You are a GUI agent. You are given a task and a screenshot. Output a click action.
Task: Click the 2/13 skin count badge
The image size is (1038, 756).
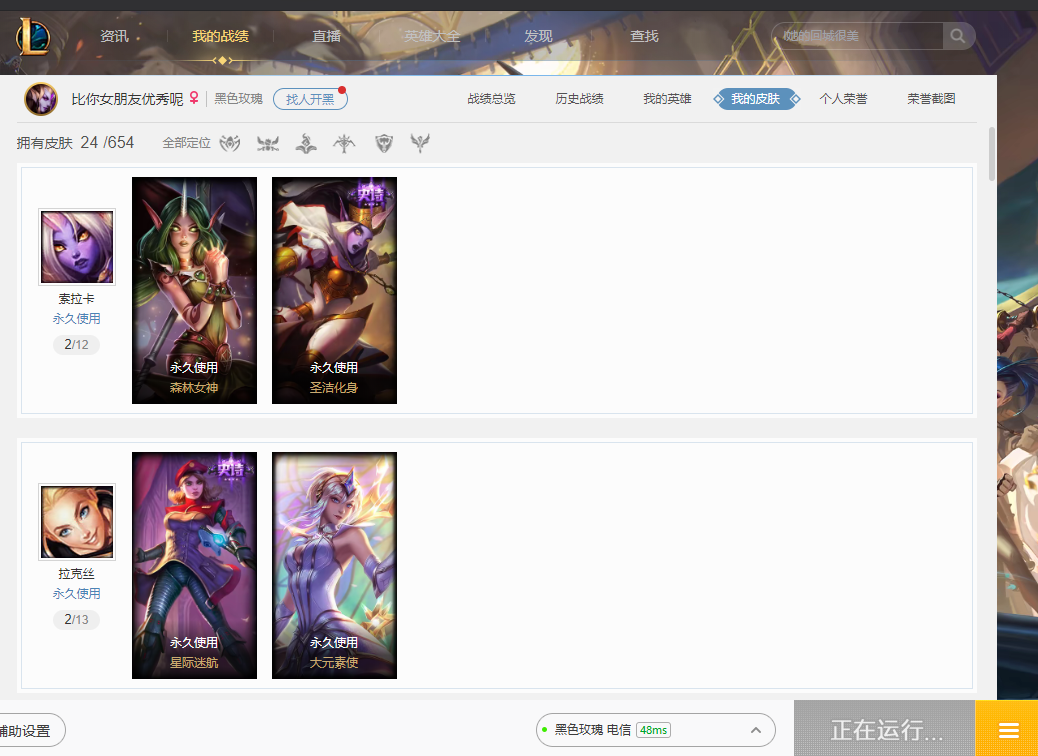click(77, 620)
